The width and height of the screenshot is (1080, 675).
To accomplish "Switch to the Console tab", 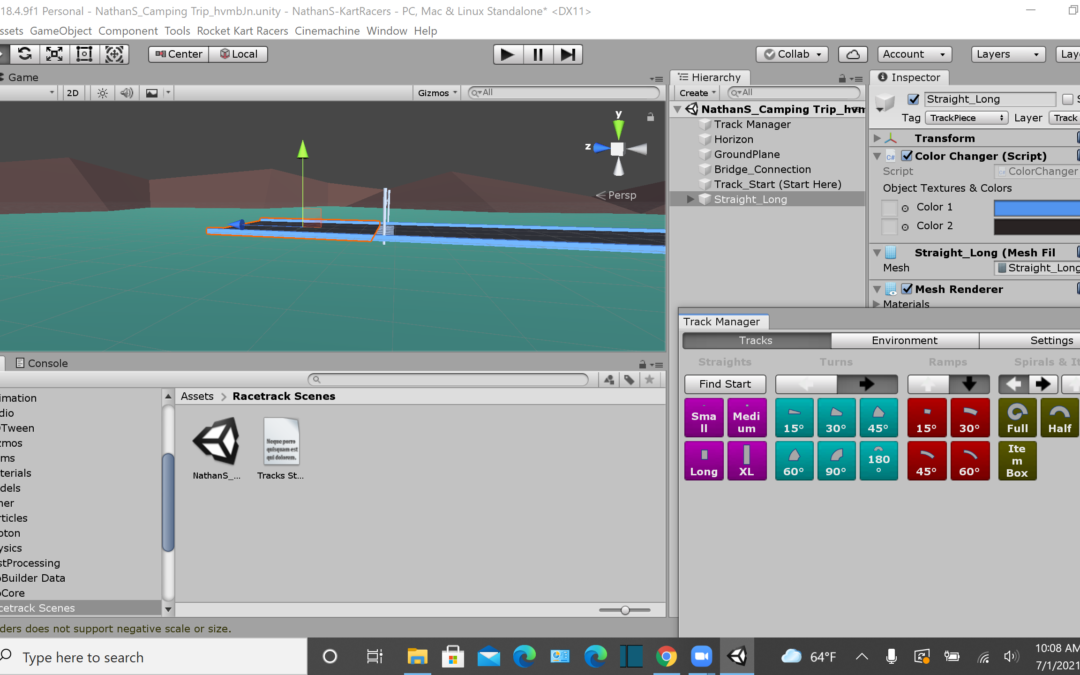I will (41, 363).
